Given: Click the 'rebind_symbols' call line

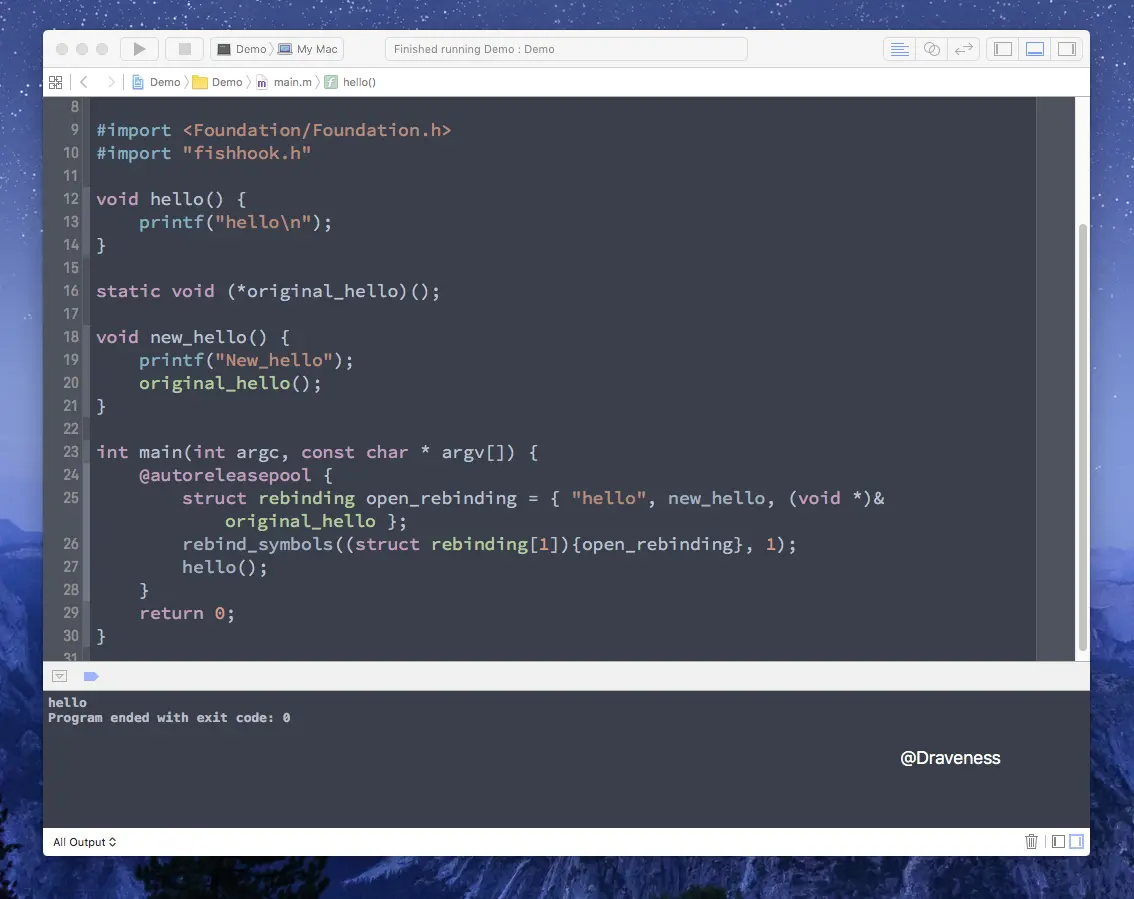Looking at the screenshot, I should (489, 544).
